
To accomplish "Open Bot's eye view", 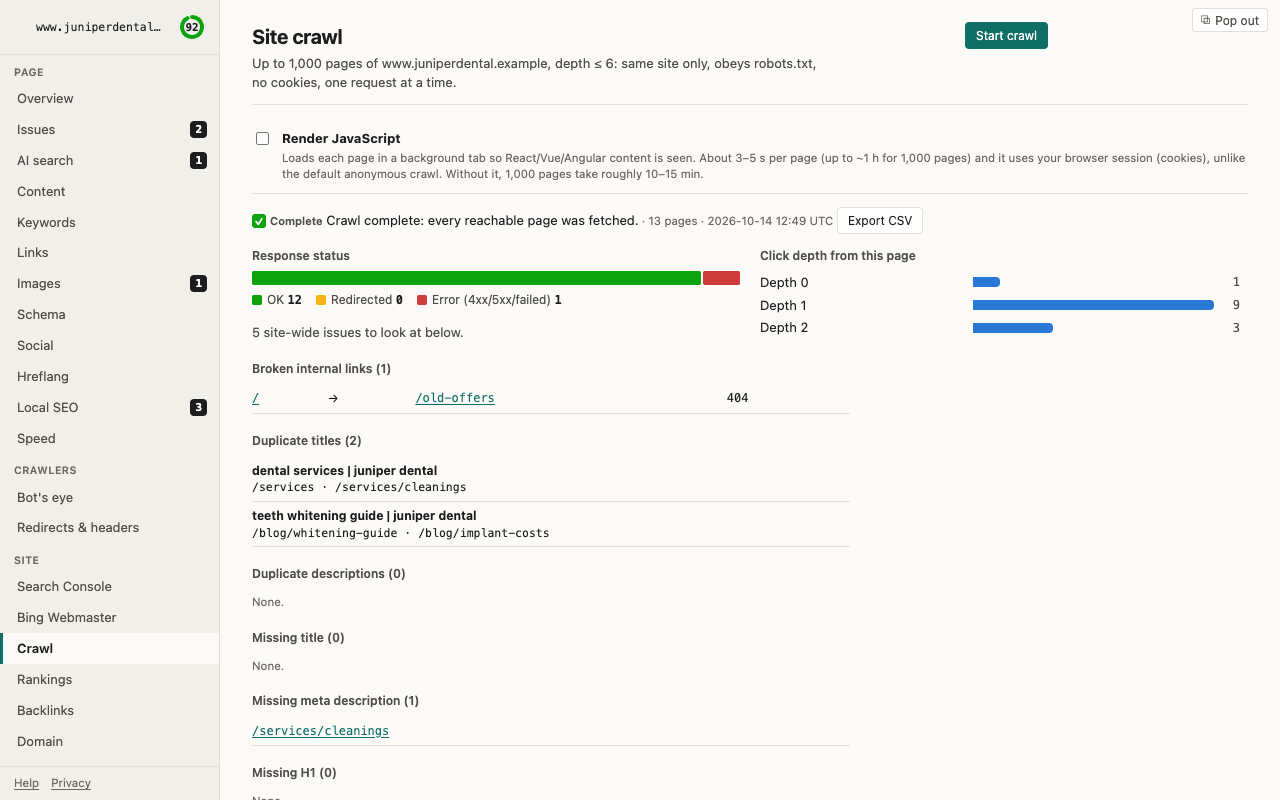I will (x=110, y=497).
